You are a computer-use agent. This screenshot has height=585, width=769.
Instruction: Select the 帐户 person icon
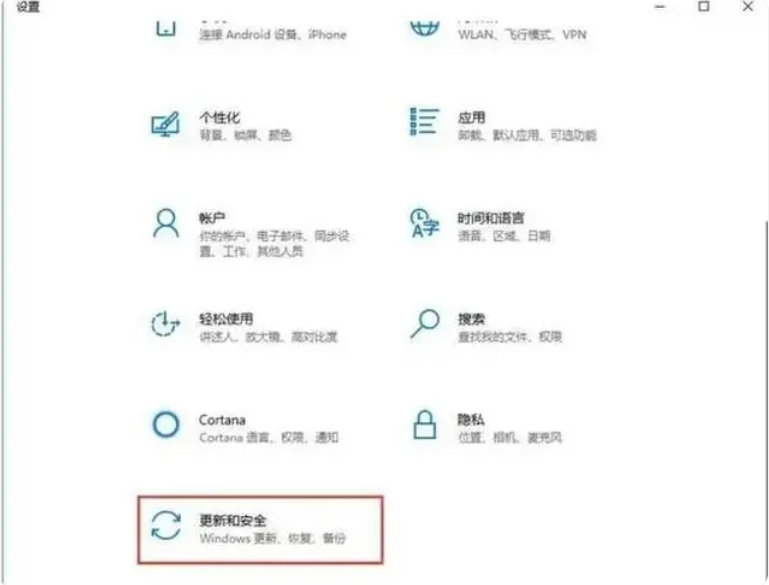click(x=166, y=224)
